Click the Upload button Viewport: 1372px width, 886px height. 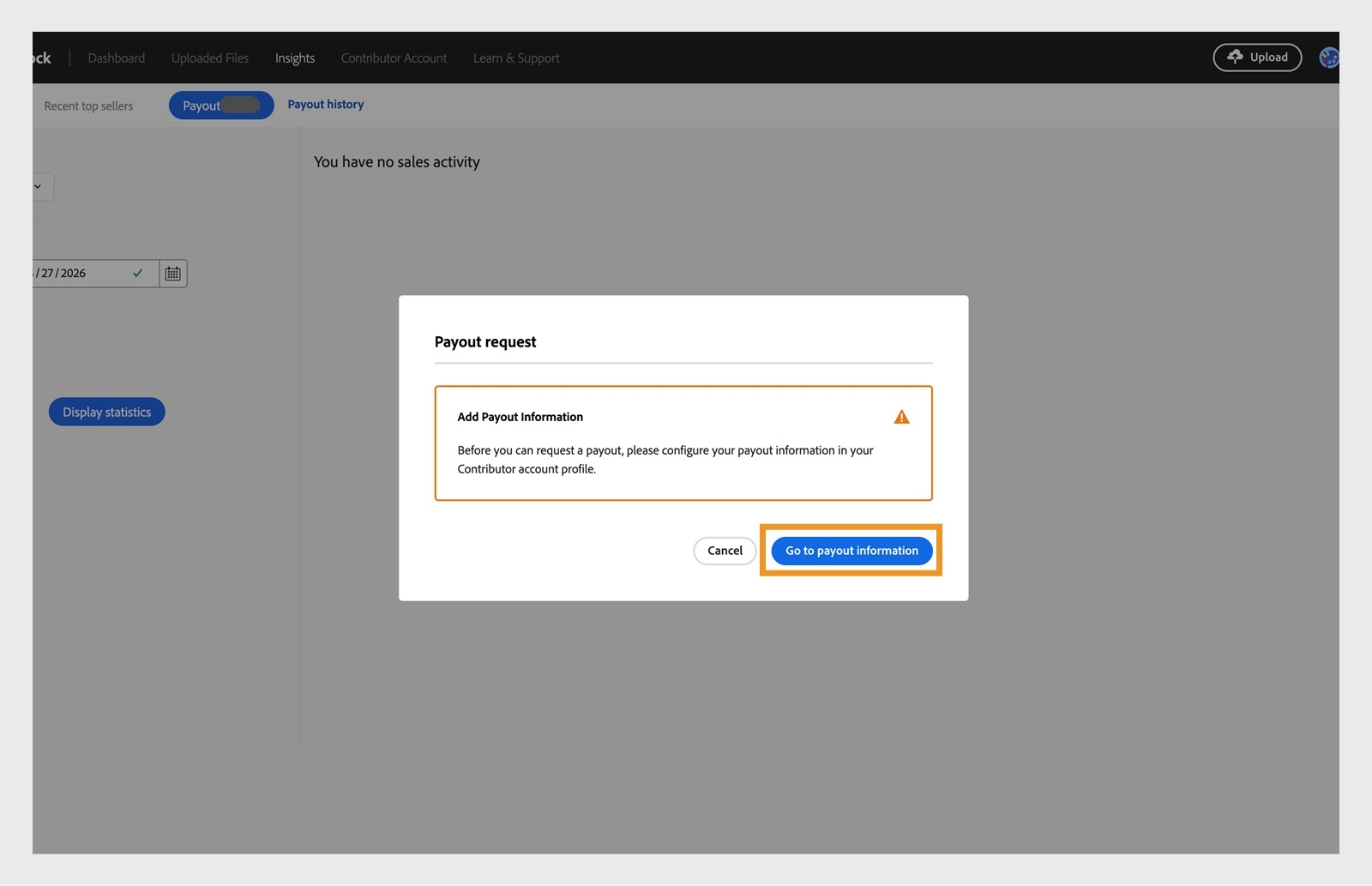pos(1257,57)
